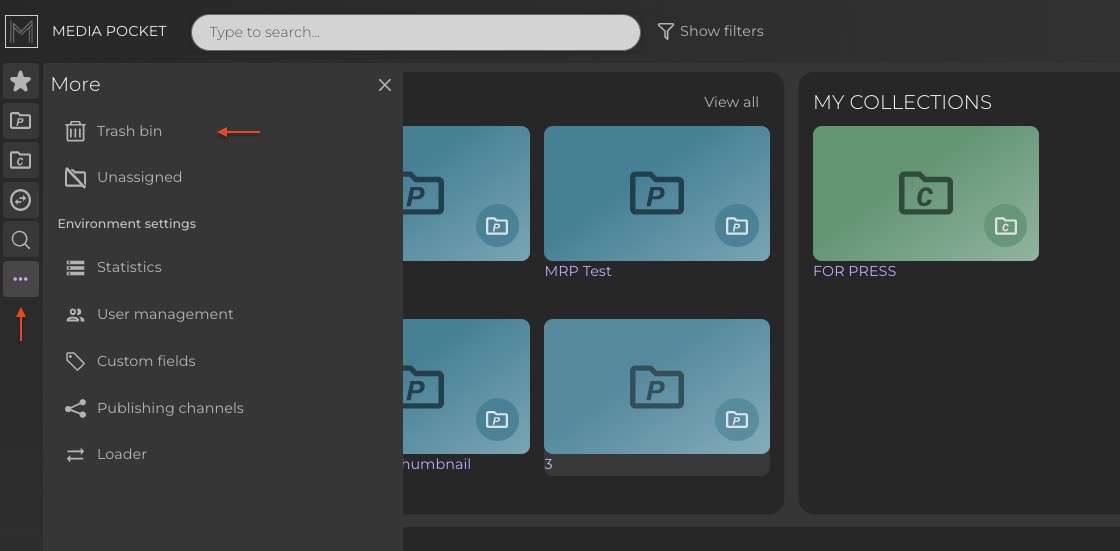Screen dimensions: 1120x551
Task: Click the search input field
Action: click(415, 32)
